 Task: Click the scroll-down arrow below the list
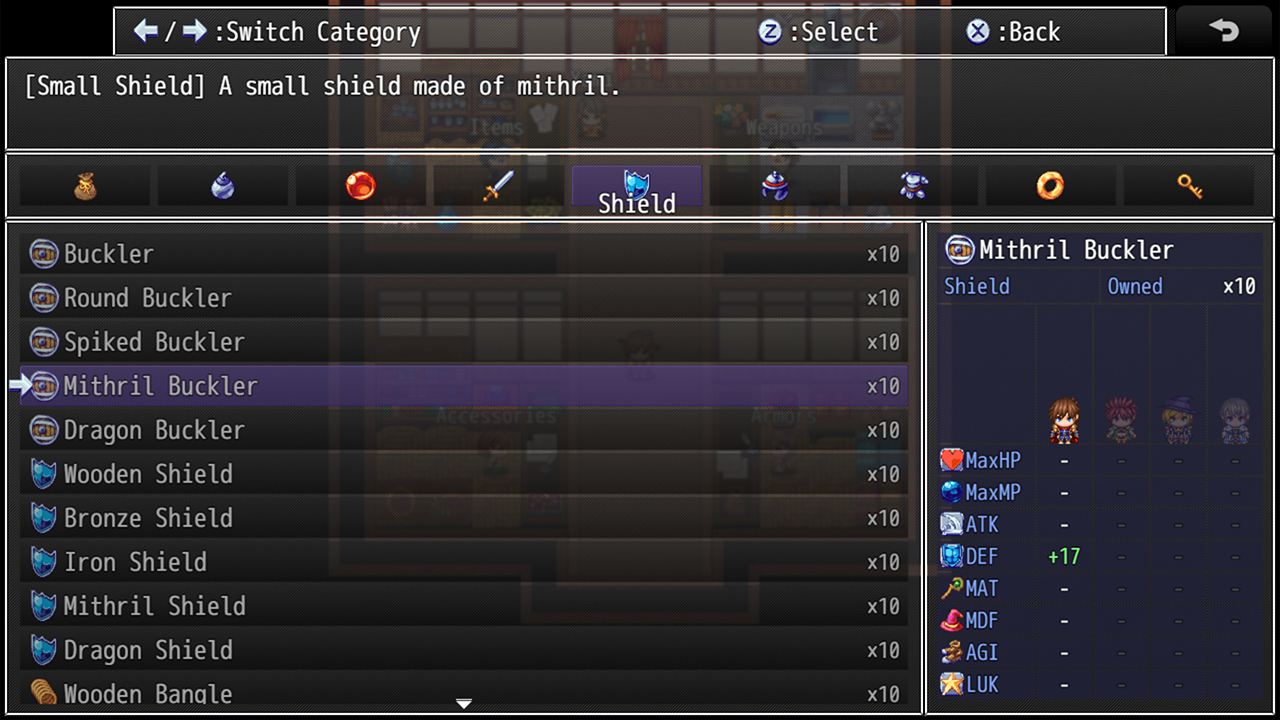[463, 704]
